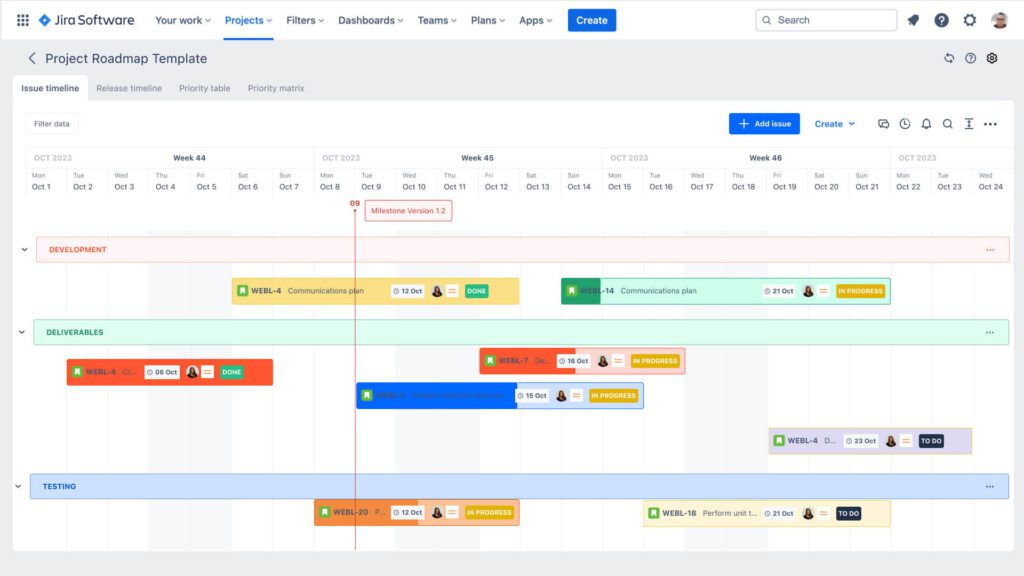The height and width of the screenshot is (576, 1024).
Task: Click the 09 today marker on the timeline
Action: (355, 203)
